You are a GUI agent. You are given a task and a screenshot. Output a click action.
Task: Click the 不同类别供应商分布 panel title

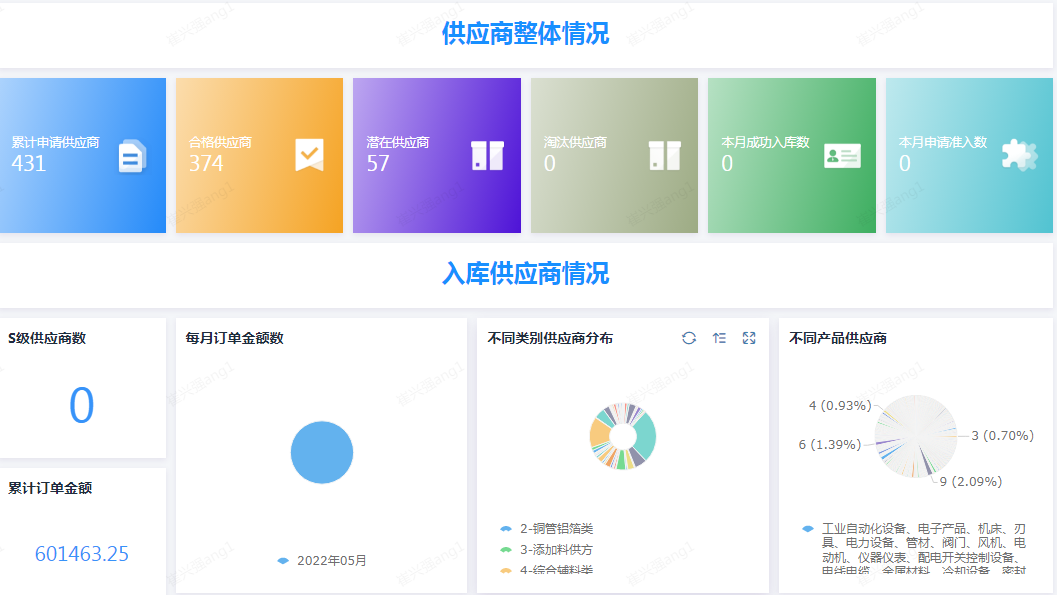point(550,338)
